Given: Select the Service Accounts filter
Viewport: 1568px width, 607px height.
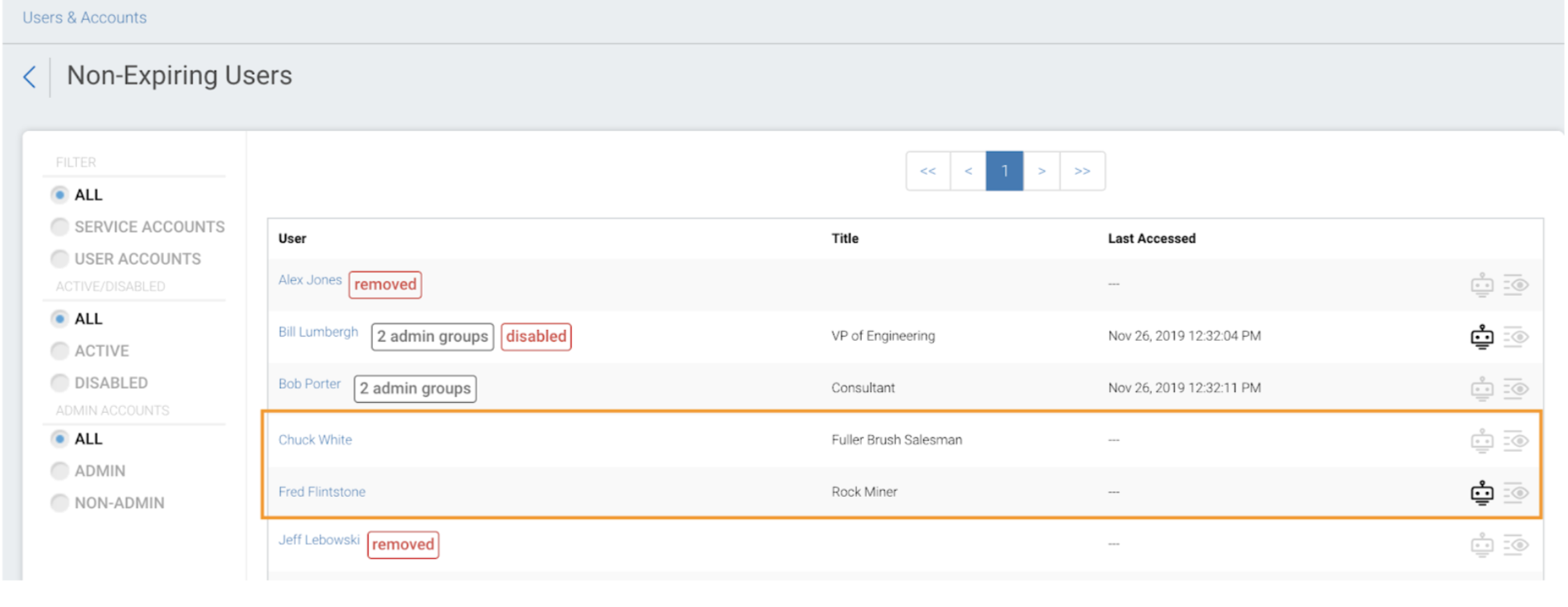Looking at the screenshot, I should point(60,226).
